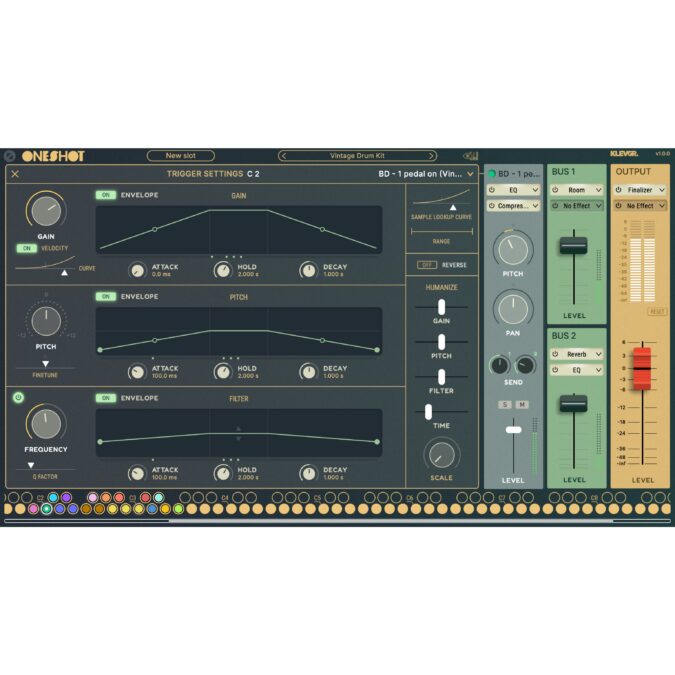The height and width of the screenshot is (675, 675).
Task: Click the cyan pad right of C2
Action: point(53,498)
